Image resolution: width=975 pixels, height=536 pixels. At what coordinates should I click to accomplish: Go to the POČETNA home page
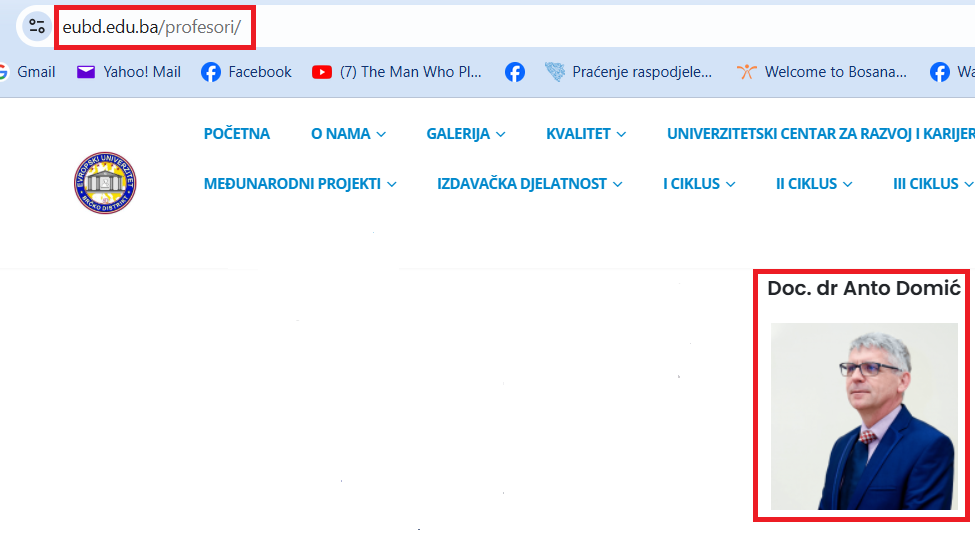click(237, 134)
